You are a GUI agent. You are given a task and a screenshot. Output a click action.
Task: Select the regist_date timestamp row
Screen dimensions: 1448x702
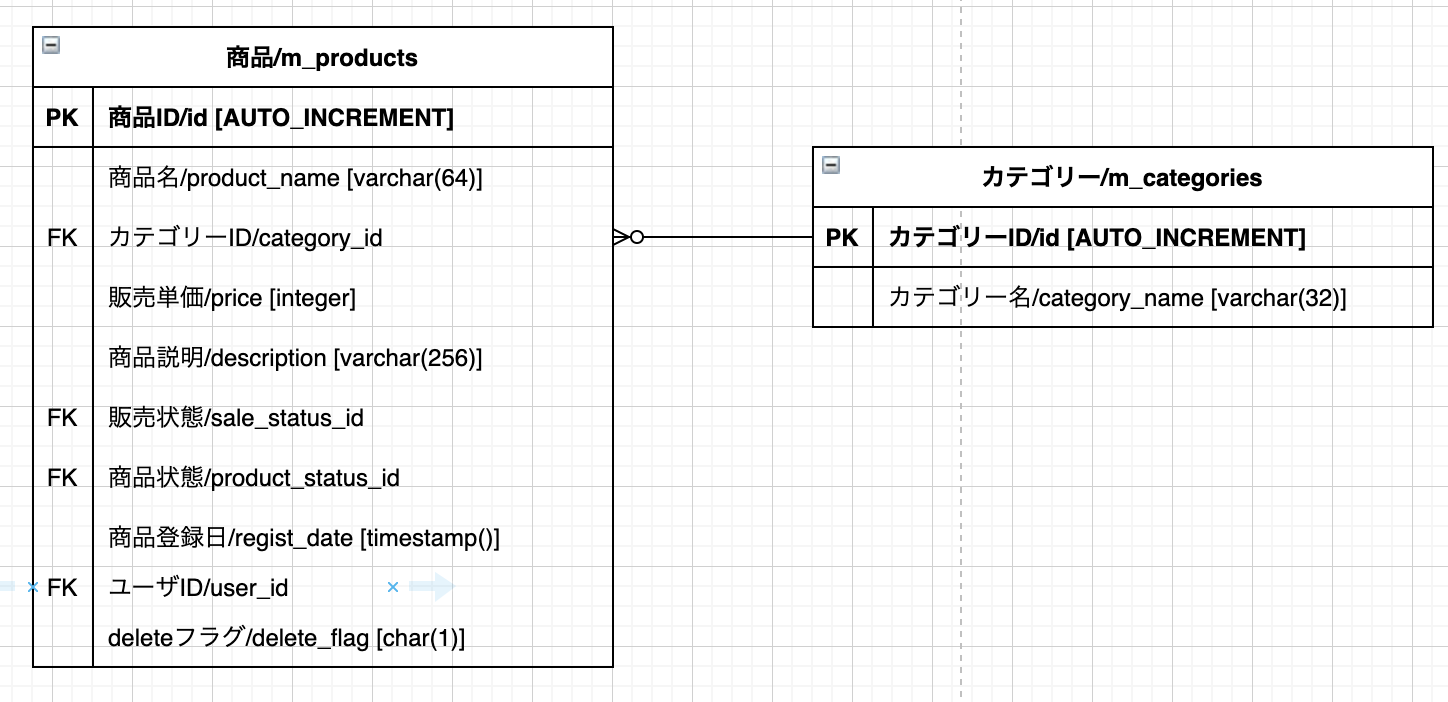click(x=305, y=538)
